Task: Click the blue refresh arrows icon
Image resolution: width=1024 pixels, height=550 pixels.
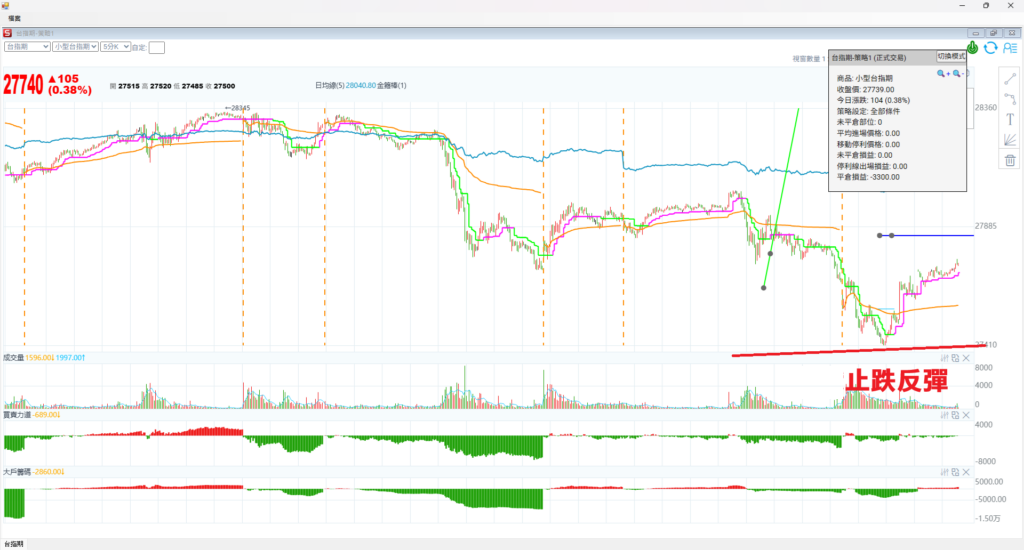Action: [990, 47]
